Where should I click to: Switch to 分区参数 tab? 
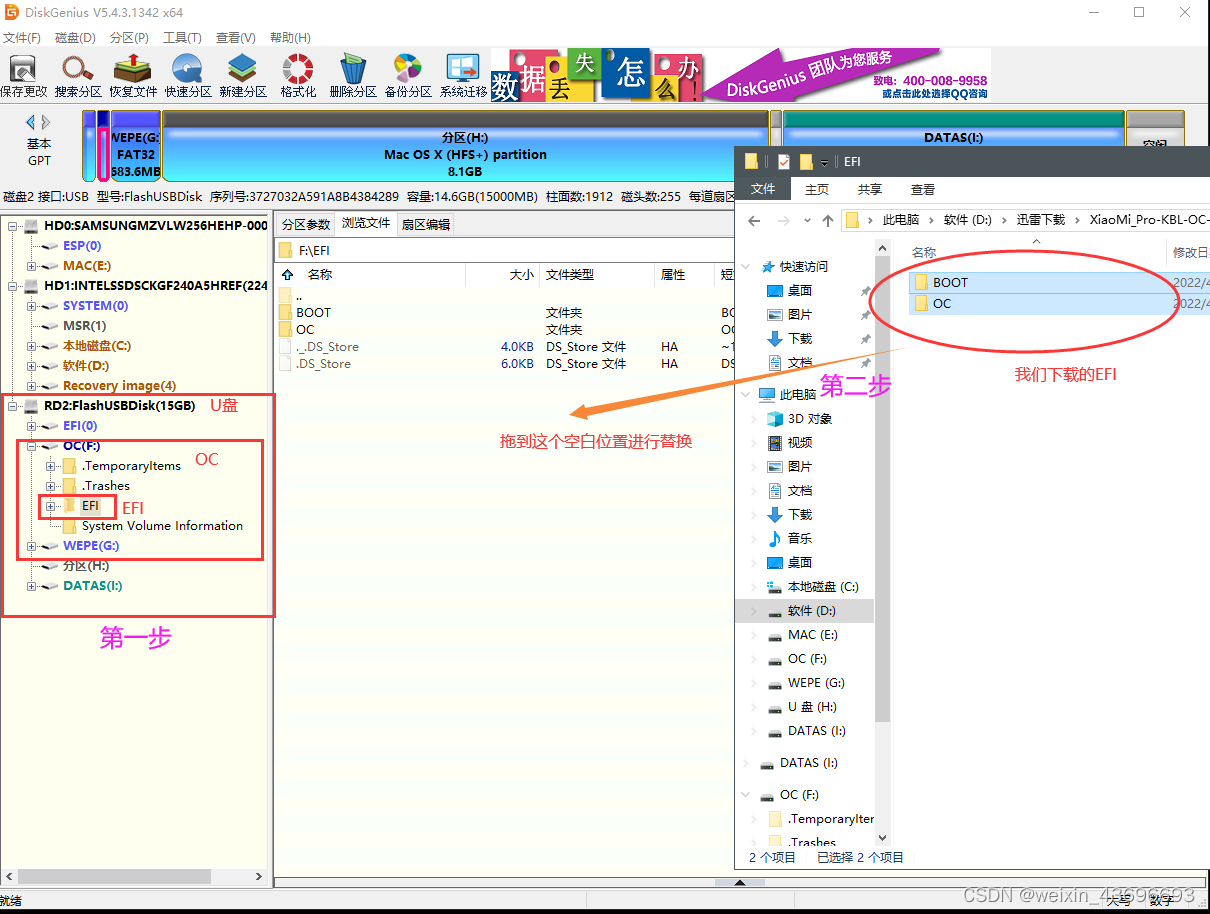pyautogui.click(x=305, y=224)
